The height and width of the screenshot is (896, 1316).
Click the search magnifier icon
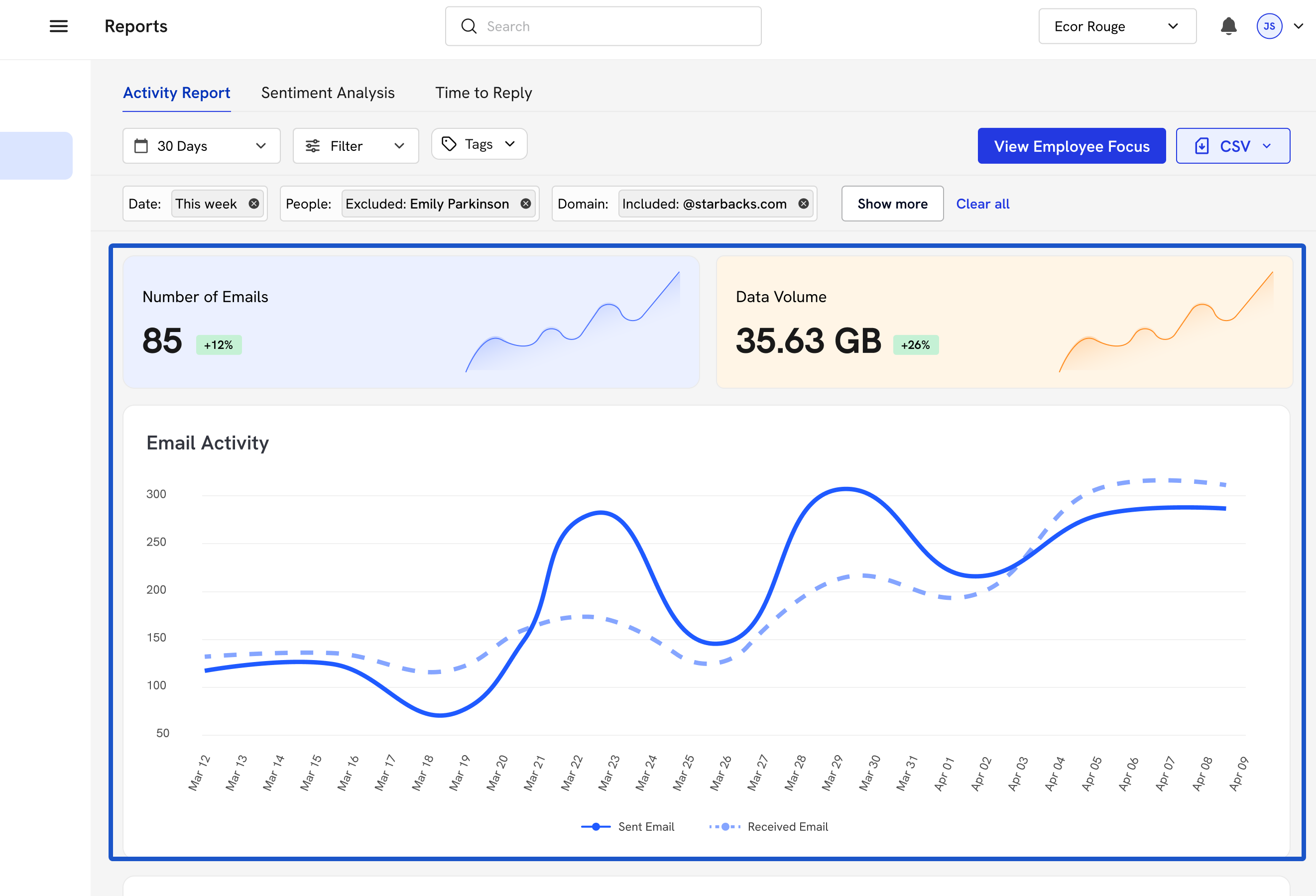(x=469, y=26)
